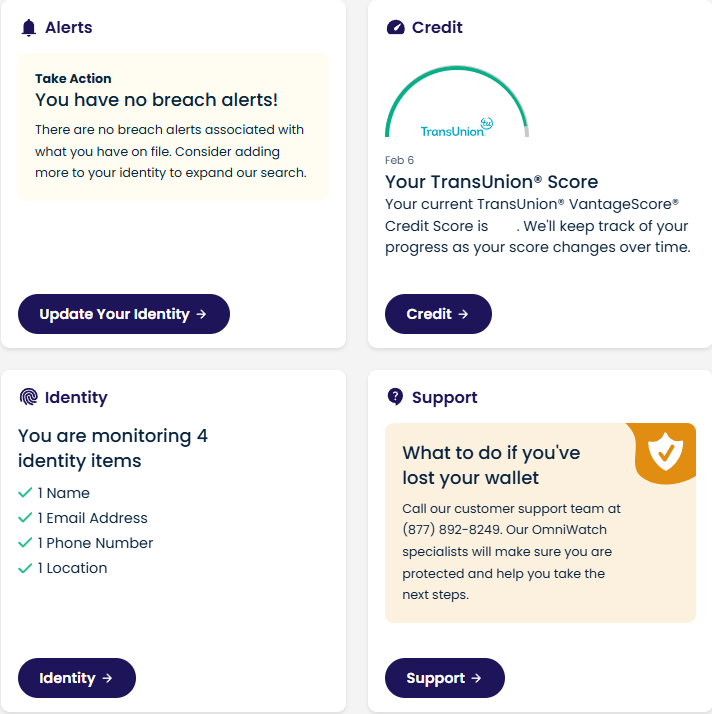Viewport: 712px width, 714px height.
Task: Click the TransUnion logo
Action: coord(457,128)
